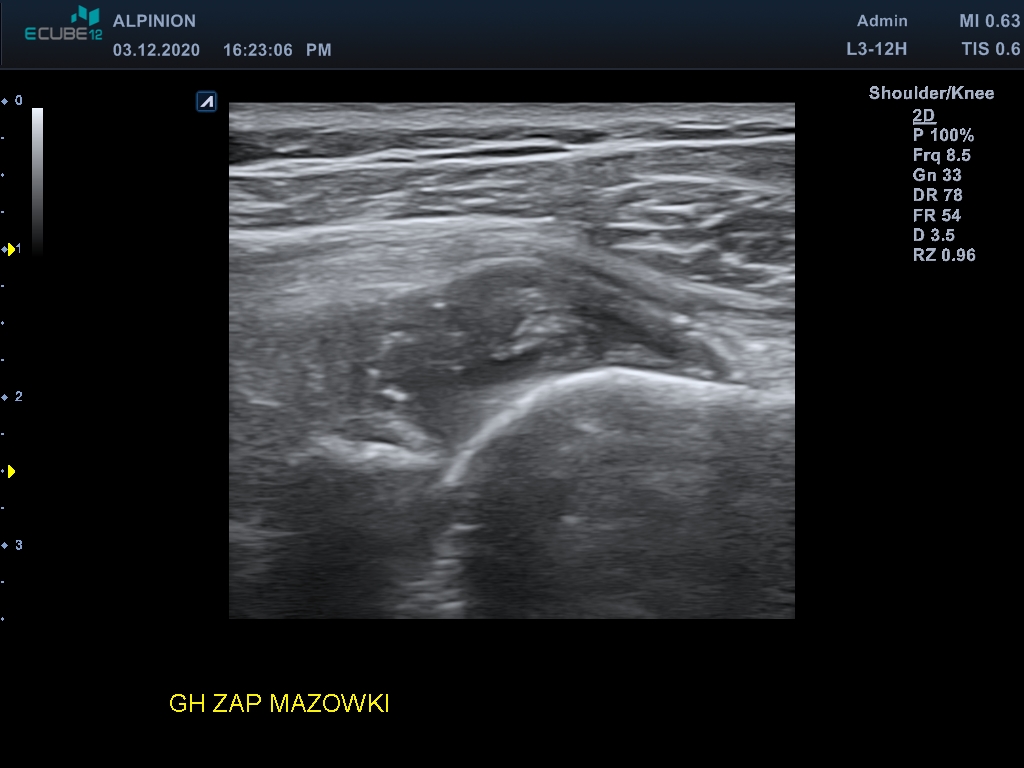This screenshot has height=768, width=1024.
Task: Click the Admin user label
Action: pos(882,21)
